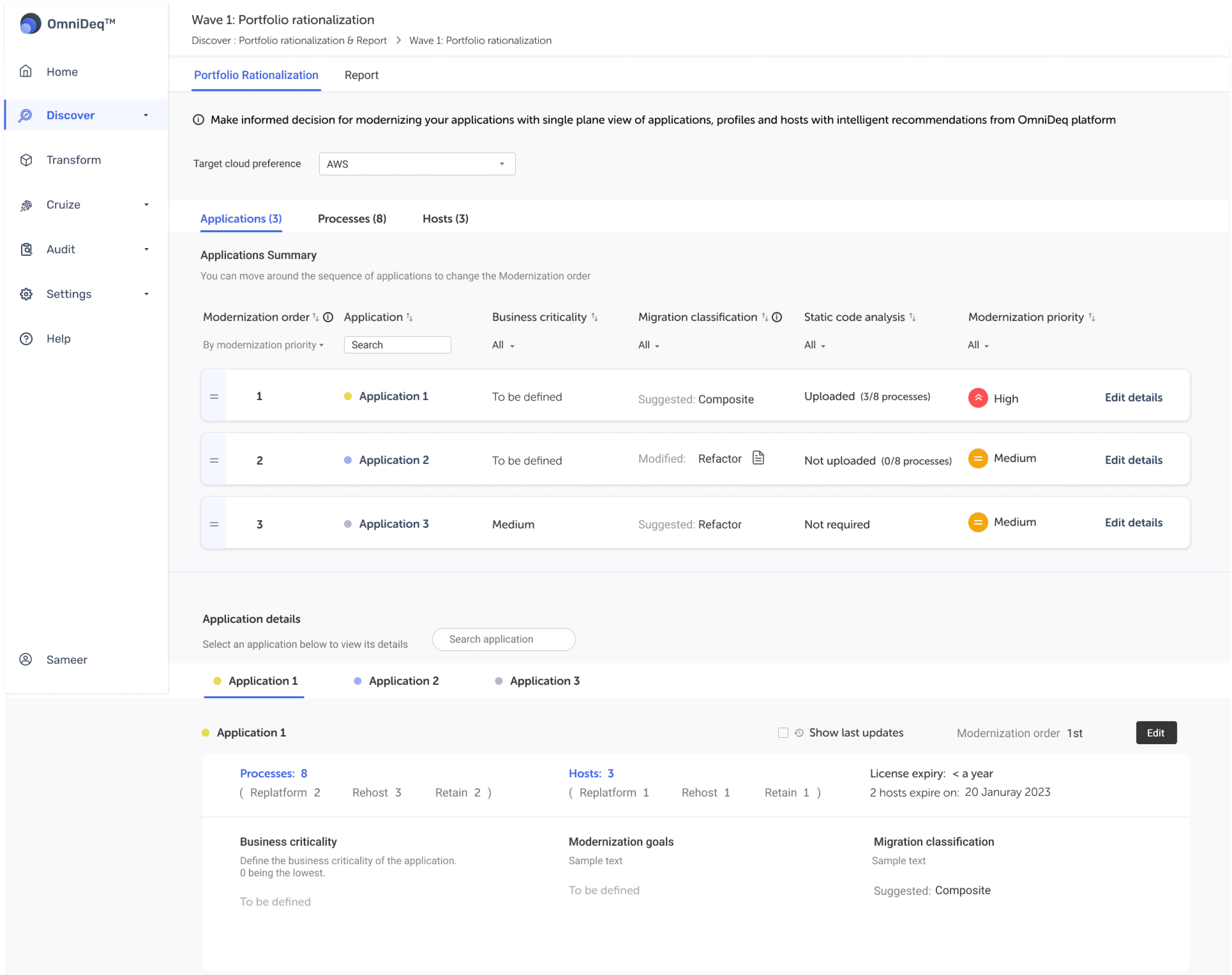Open the By modernization priority dropdown

point(263,345)
